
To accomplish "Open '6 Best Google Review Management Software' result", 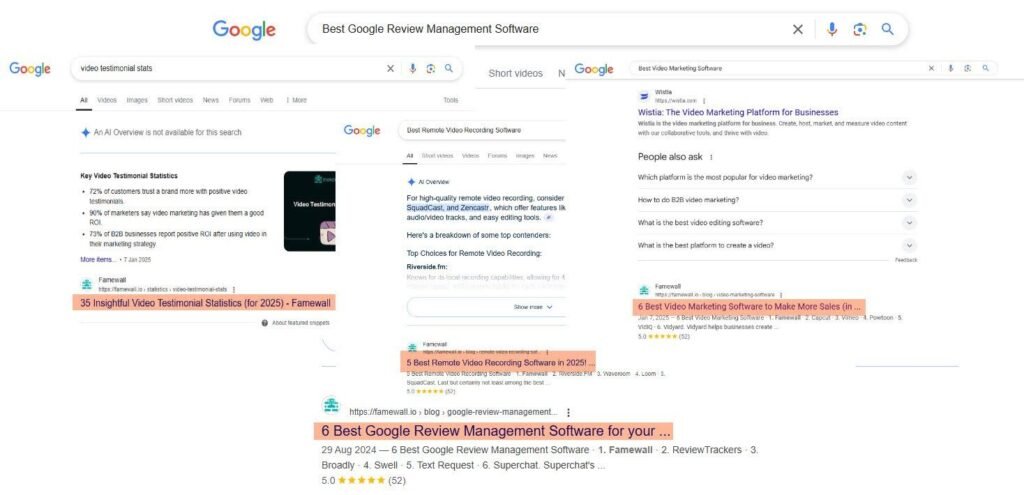I will 496,431.
